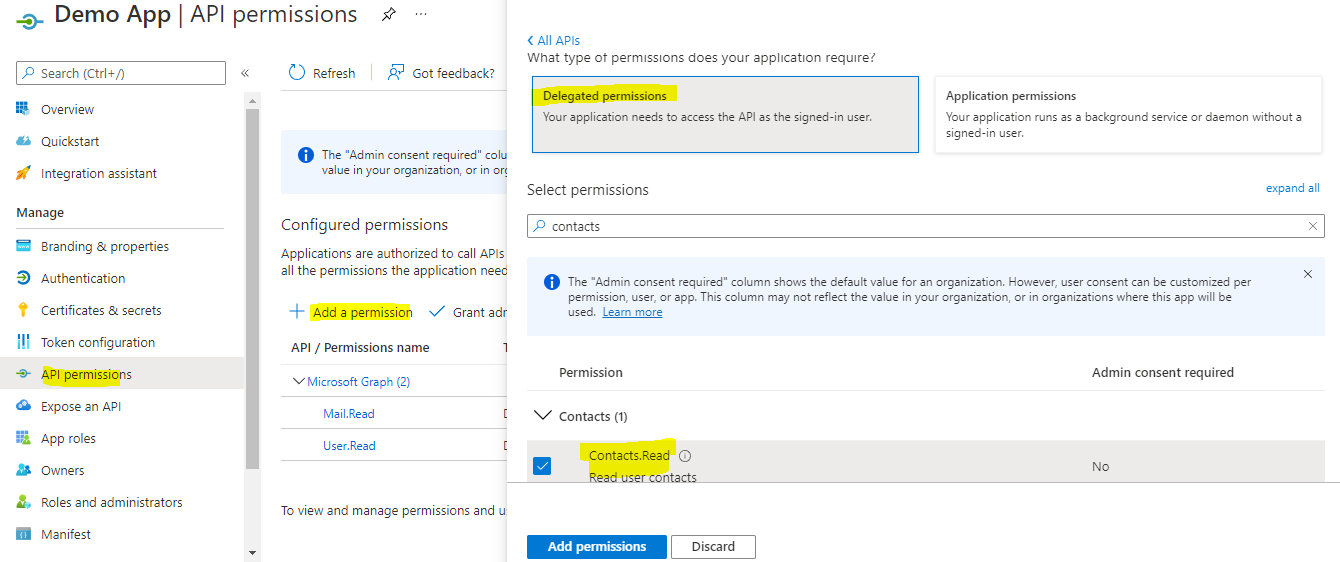Click the Expose an API cloud icon
Image resolution: width=1340 pixels, height=562 pixels.
point(23,406)
